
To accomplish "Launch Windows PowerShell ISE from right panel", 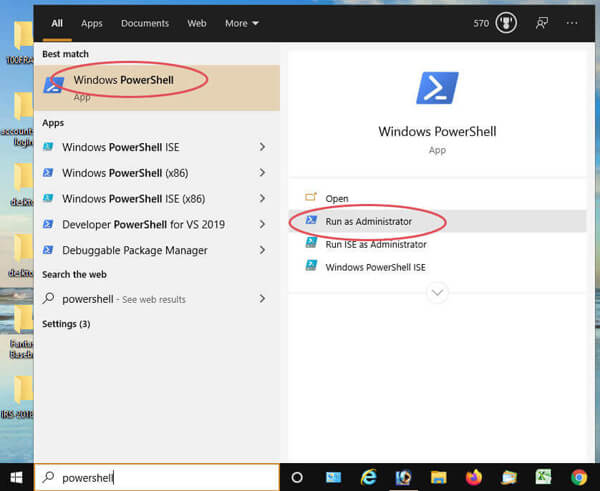I will 375,267.
